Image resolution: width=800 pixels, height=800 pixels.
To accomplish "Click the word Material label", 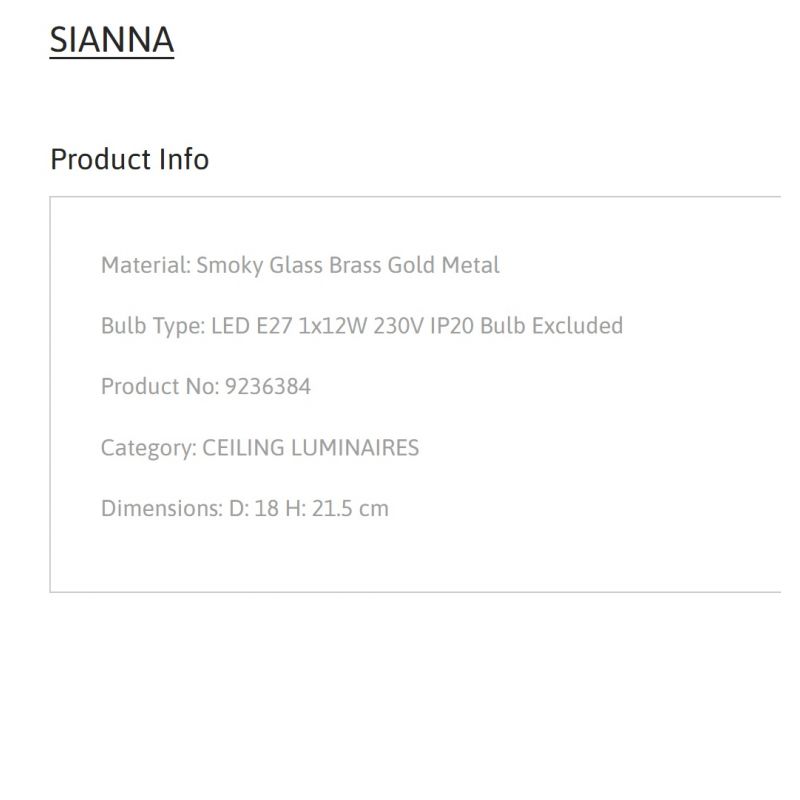I will [x=146, y=265].
